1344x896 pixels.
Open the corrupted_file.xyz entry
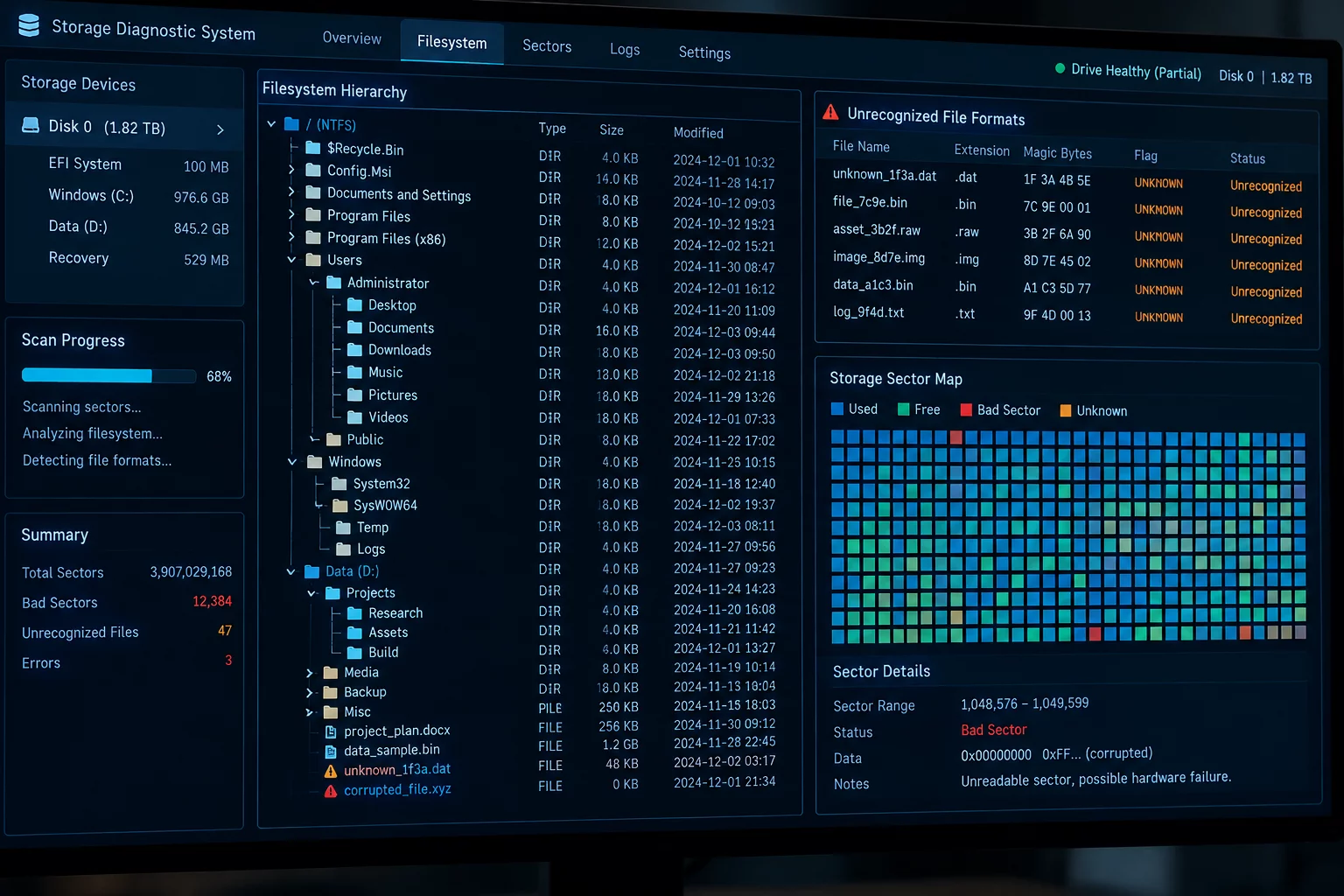397,789
